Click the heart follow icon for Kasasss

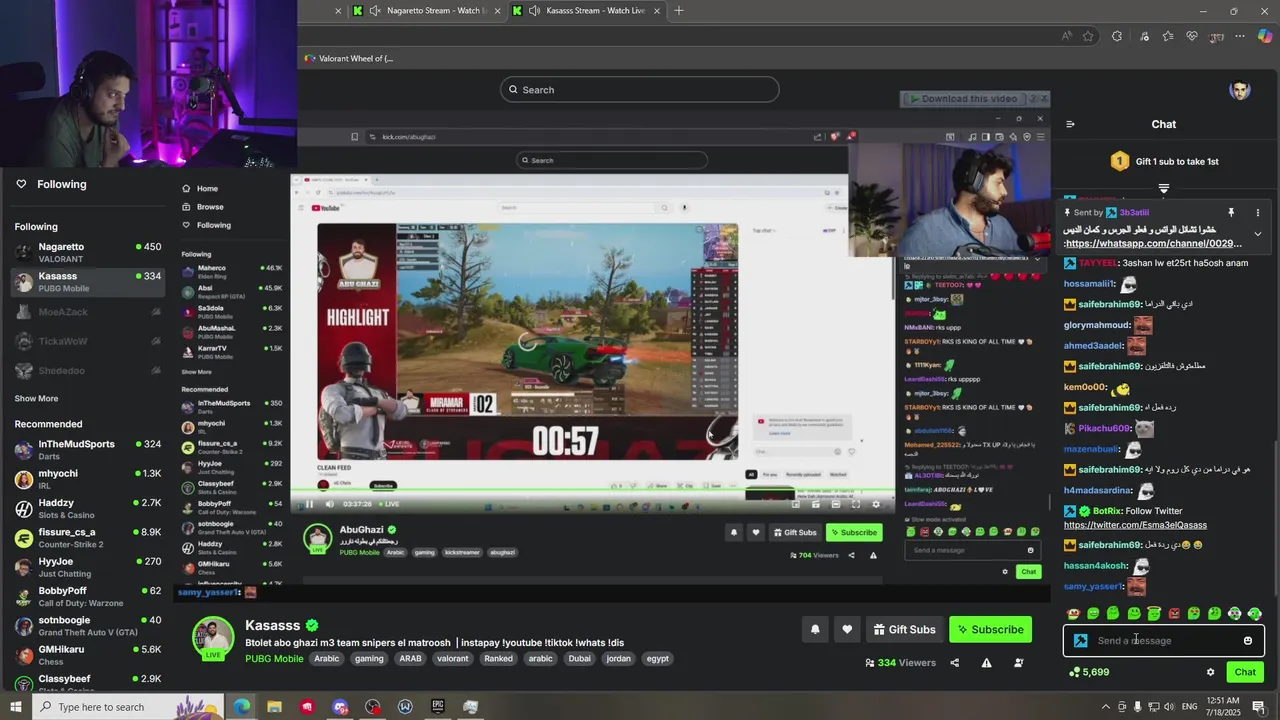pos(847,629)
